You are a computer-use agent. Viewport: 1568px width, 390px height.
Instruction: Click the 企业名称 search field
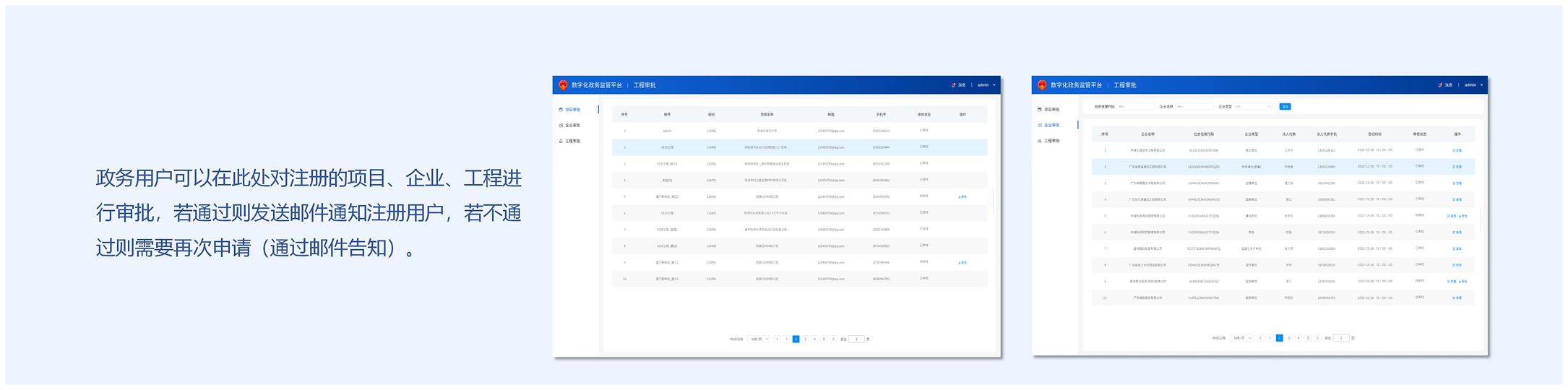point(1194,107)
